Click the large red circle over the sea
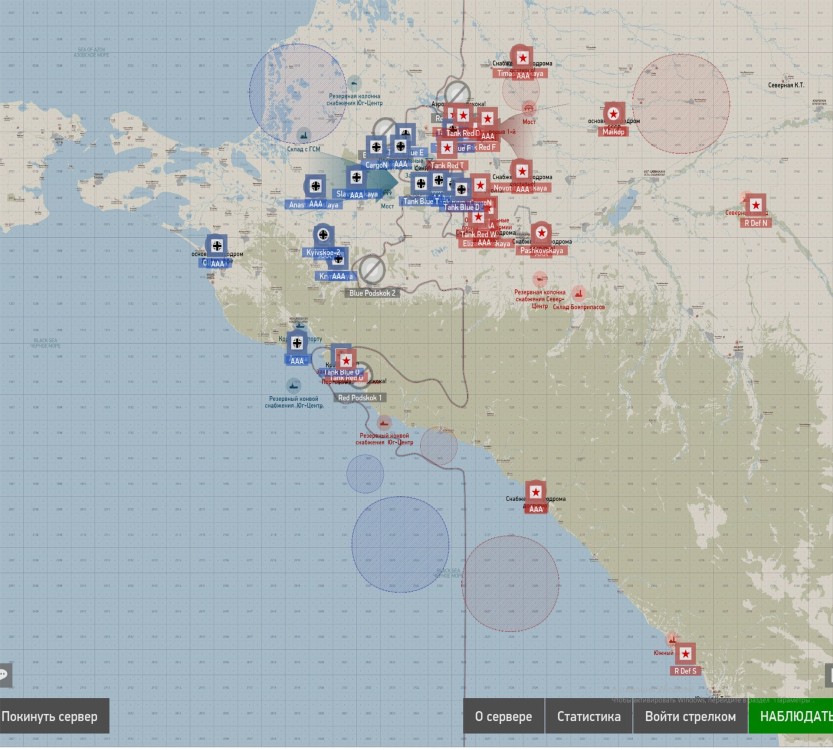This screenshot has height=750, width=833. (x=511, y=583)
